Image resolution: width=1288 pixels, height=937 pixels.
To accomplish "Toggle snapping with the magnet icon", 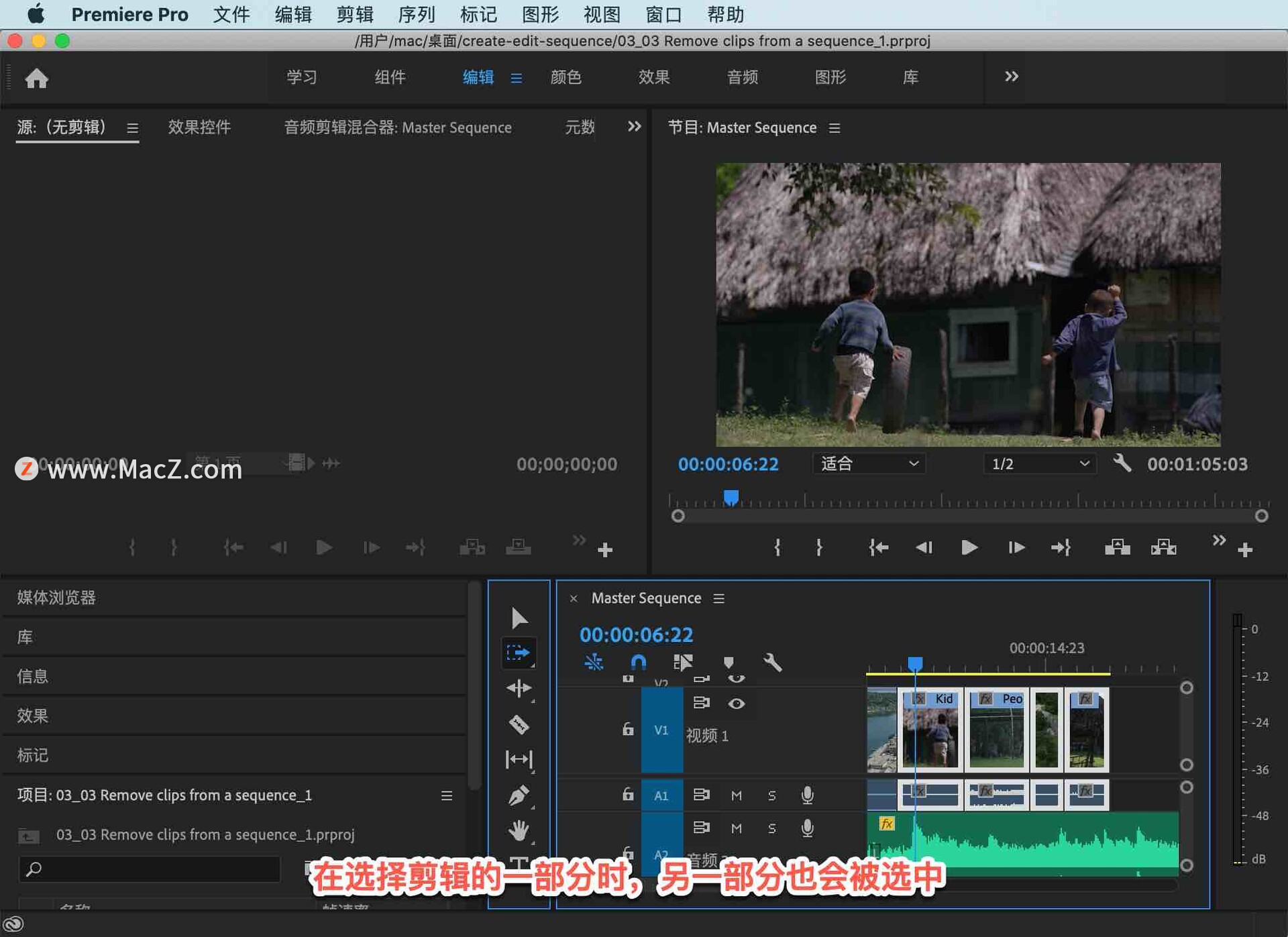I will pos(638,663).
